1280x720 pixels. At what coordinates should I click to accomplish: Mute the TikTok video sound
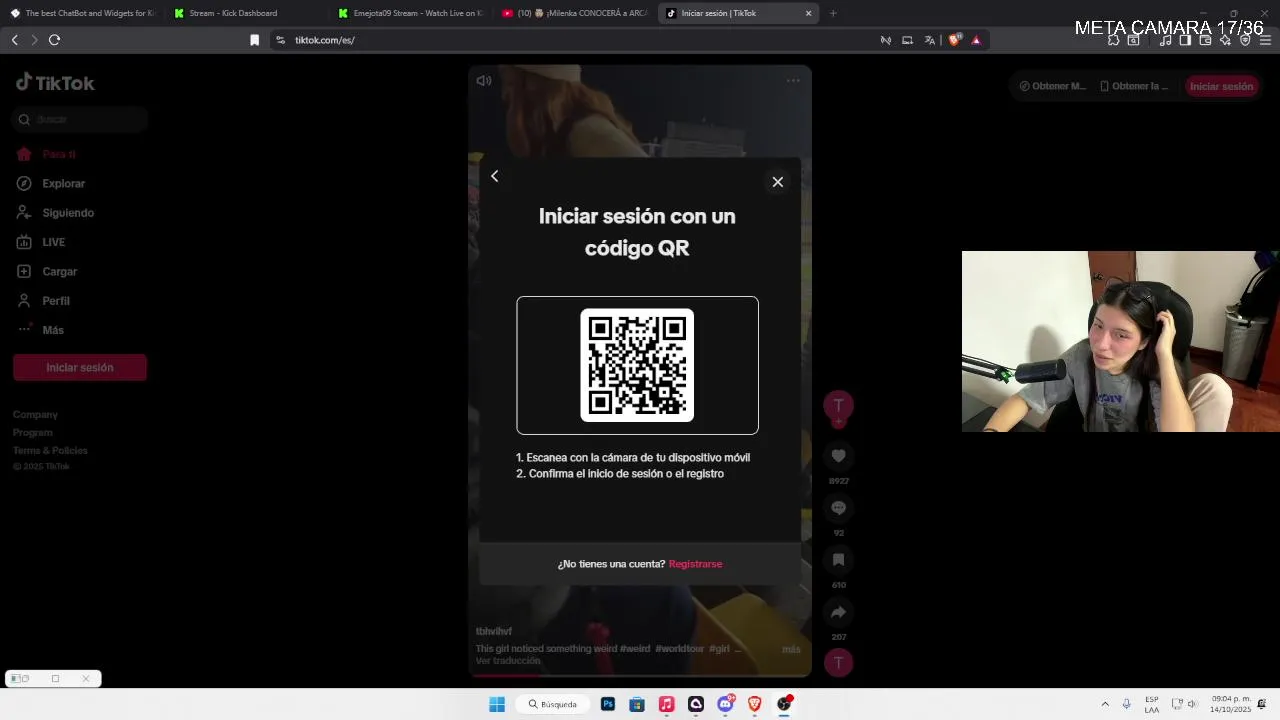[484, 81]
